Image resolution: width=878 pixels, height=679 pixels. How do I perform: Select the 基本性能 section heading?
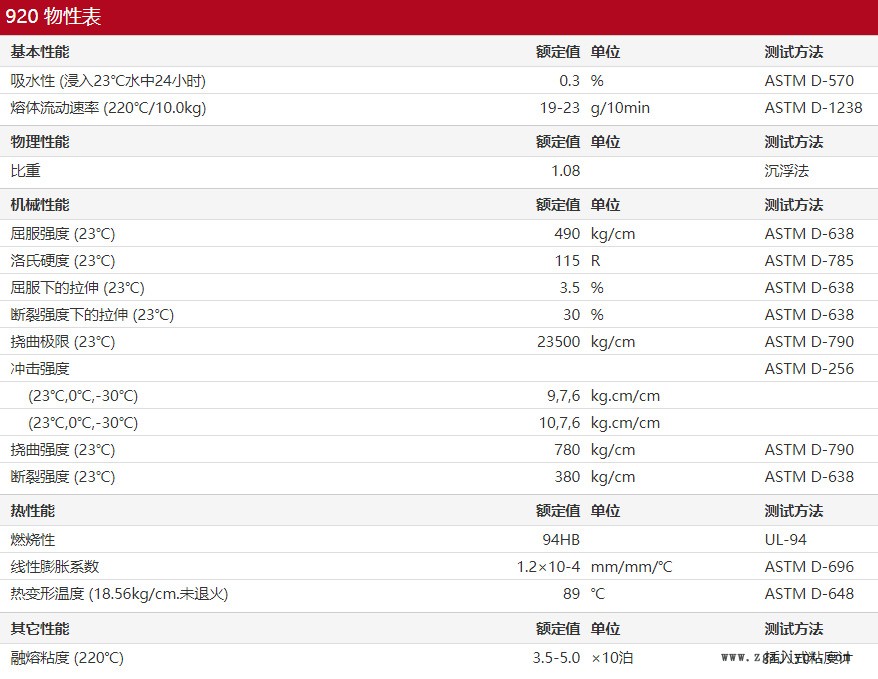pos(40,52)
